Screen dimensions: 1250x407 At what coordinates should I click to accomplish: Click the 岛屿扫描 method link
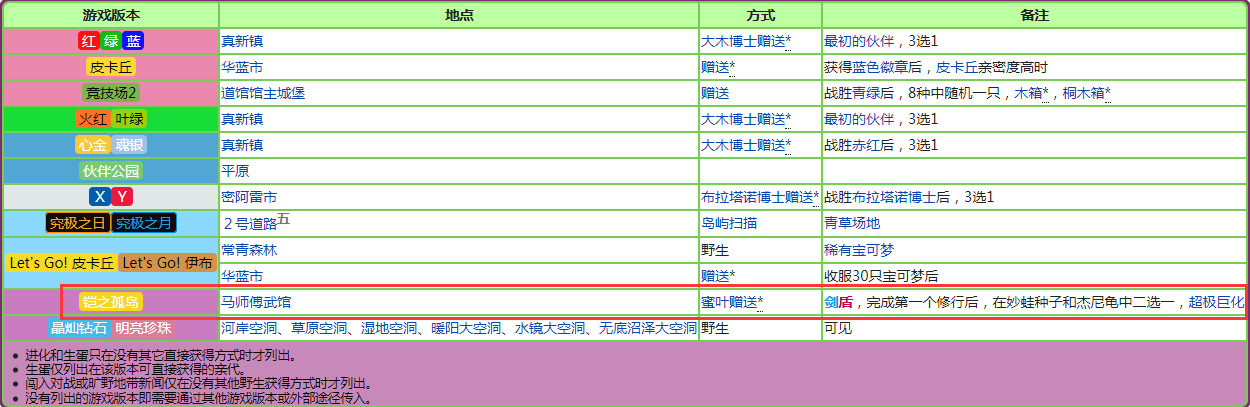[x=729, y=223]
